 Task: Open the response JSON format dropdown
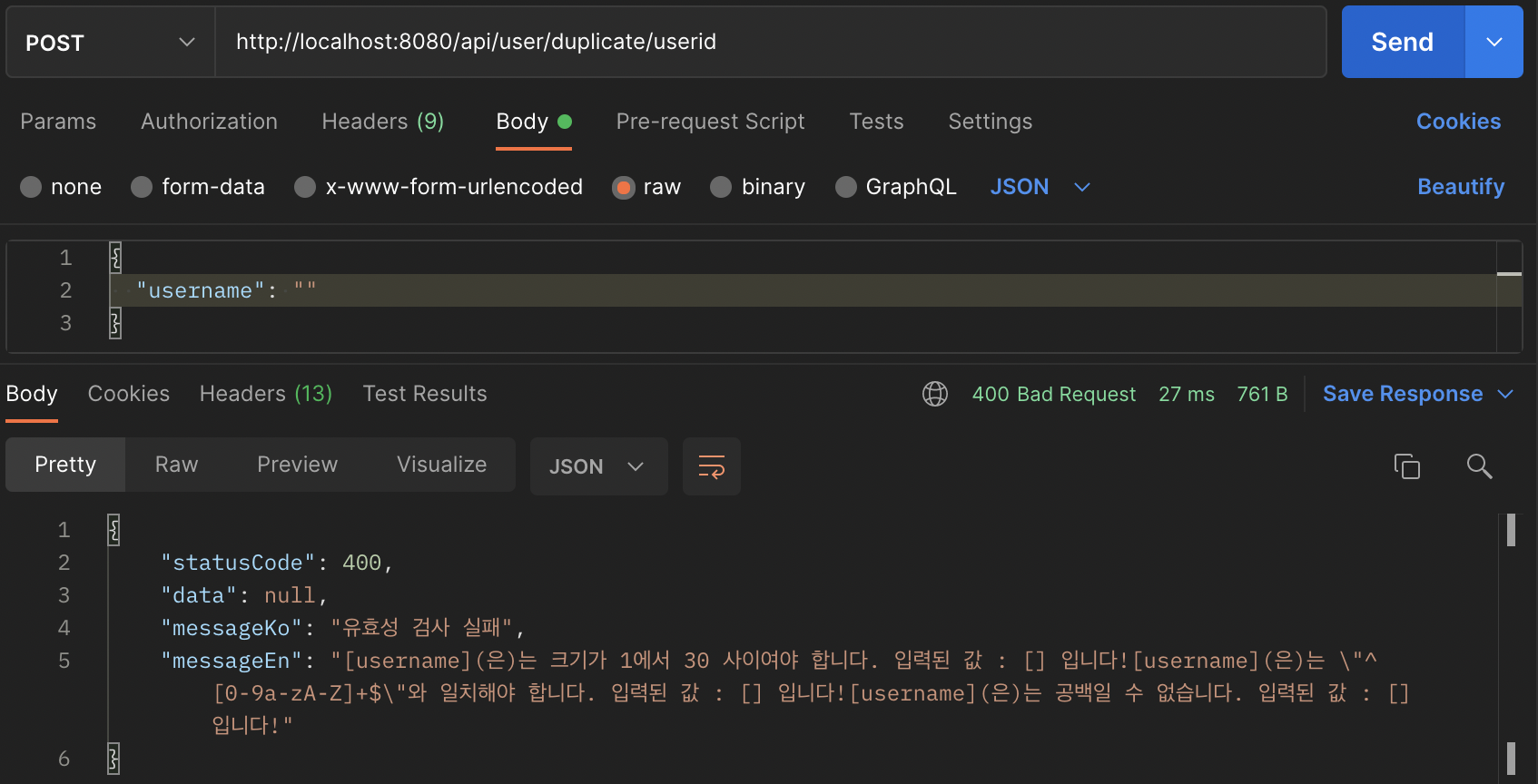598,466
